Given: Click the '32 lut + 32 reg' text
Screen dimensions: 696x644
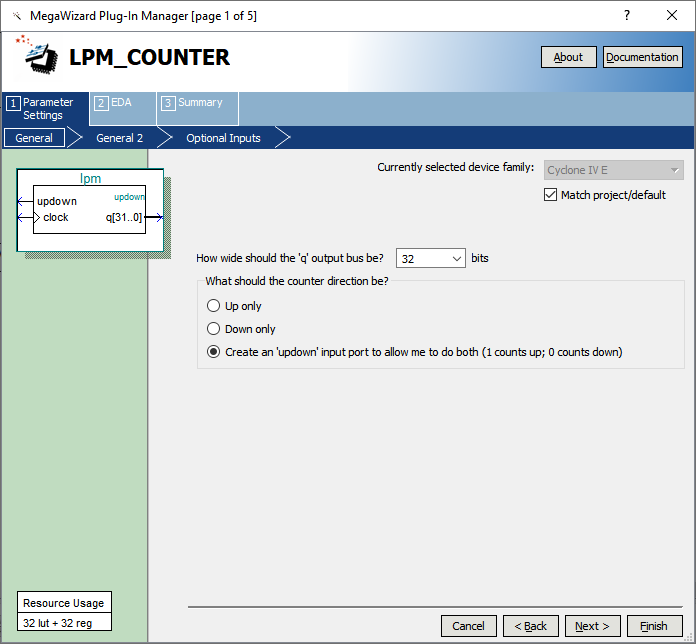Looking at the screenshot, I should [58, 623].
